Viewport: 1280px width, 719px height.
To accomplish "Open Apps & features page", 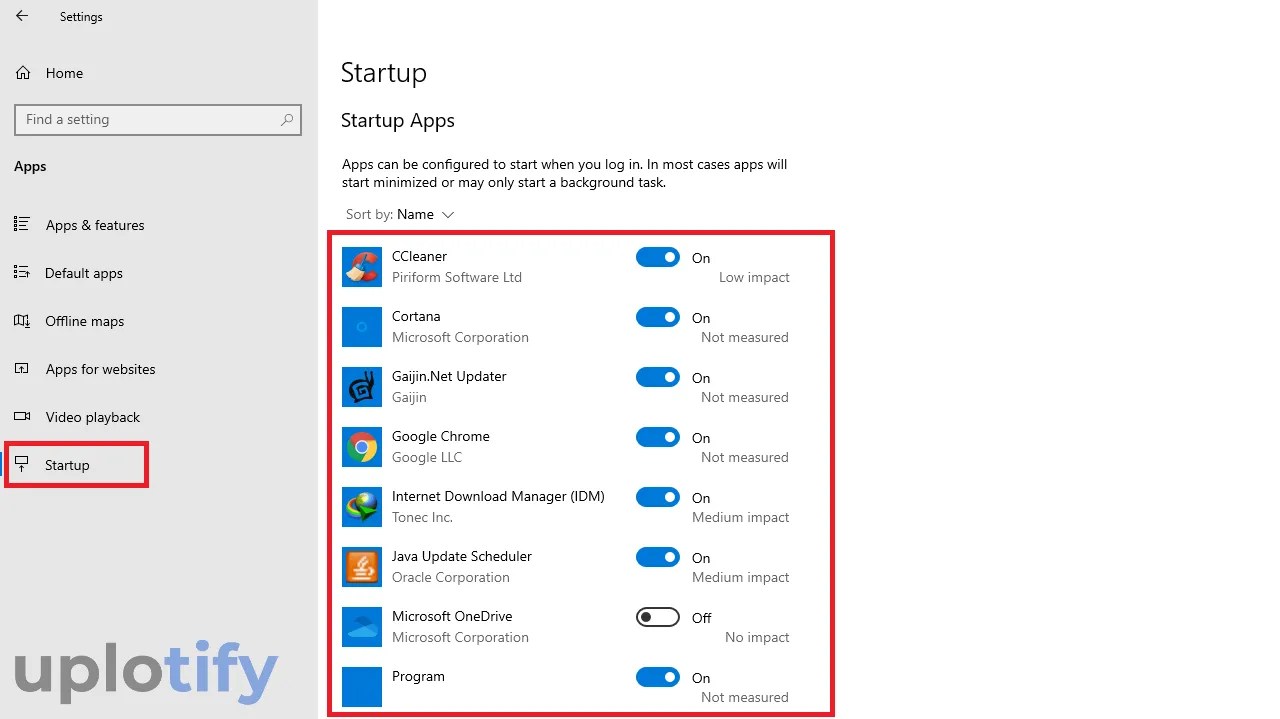I will click(95, 225).
